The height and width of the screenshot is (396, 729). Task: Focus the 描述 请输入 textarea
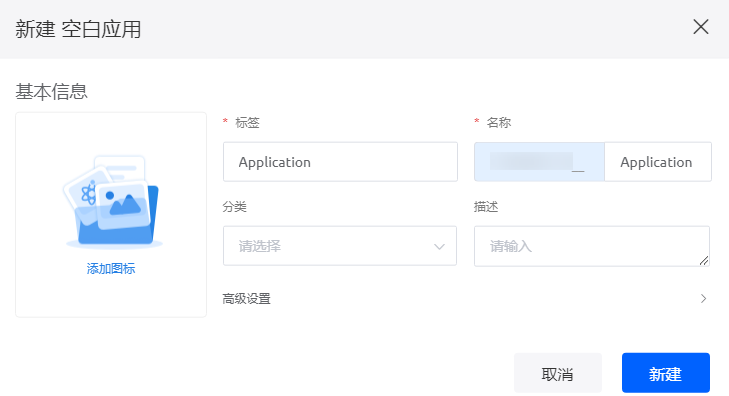click(x=592, y=246)
